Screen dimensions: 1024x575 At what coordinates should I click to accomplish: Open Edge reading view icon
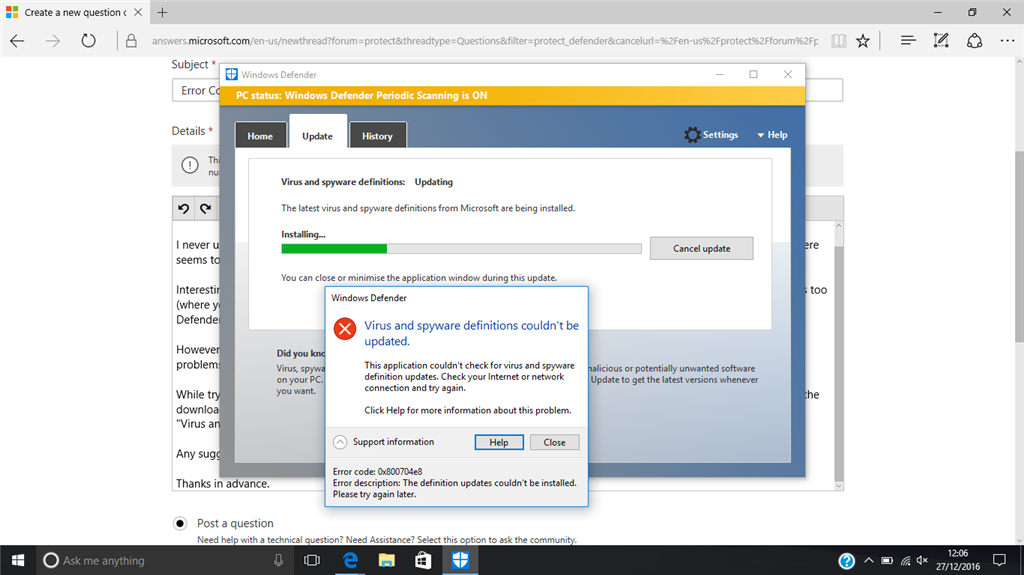pos(839,41)
